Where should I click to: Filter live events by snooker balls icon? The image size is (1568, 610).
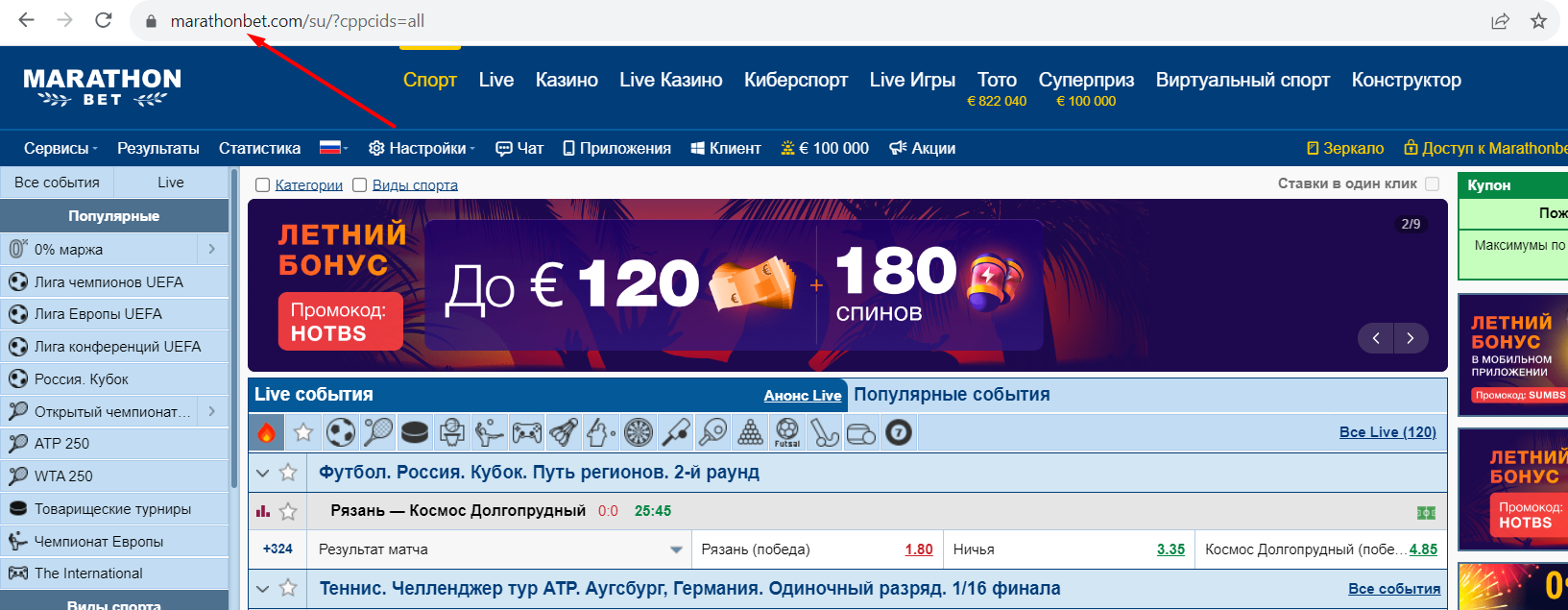point(750,432)
